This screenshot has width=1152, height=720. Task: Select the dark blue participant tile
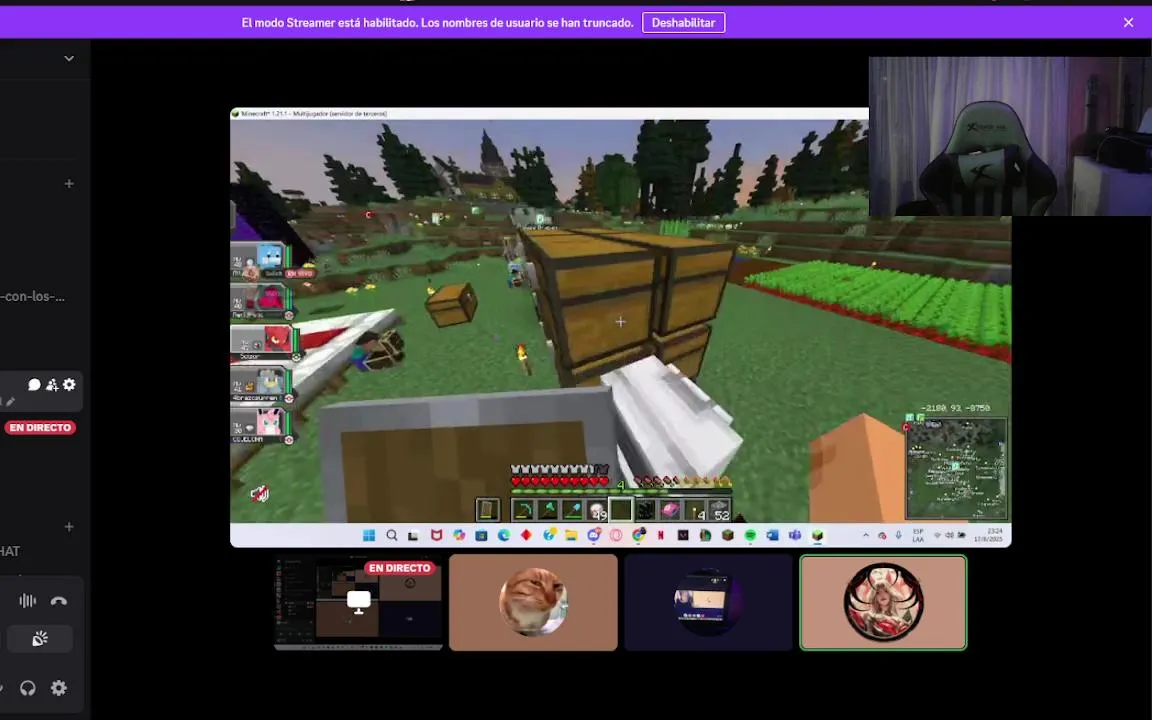click(x=708, y=602)
